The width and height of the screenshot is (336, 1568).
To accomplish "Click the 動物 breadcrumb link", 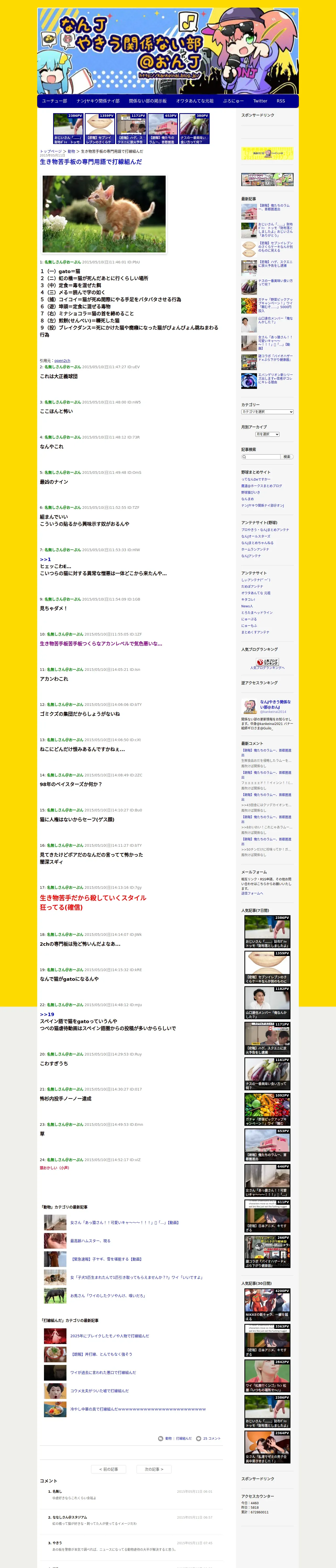I will click(x=71, y=152).
